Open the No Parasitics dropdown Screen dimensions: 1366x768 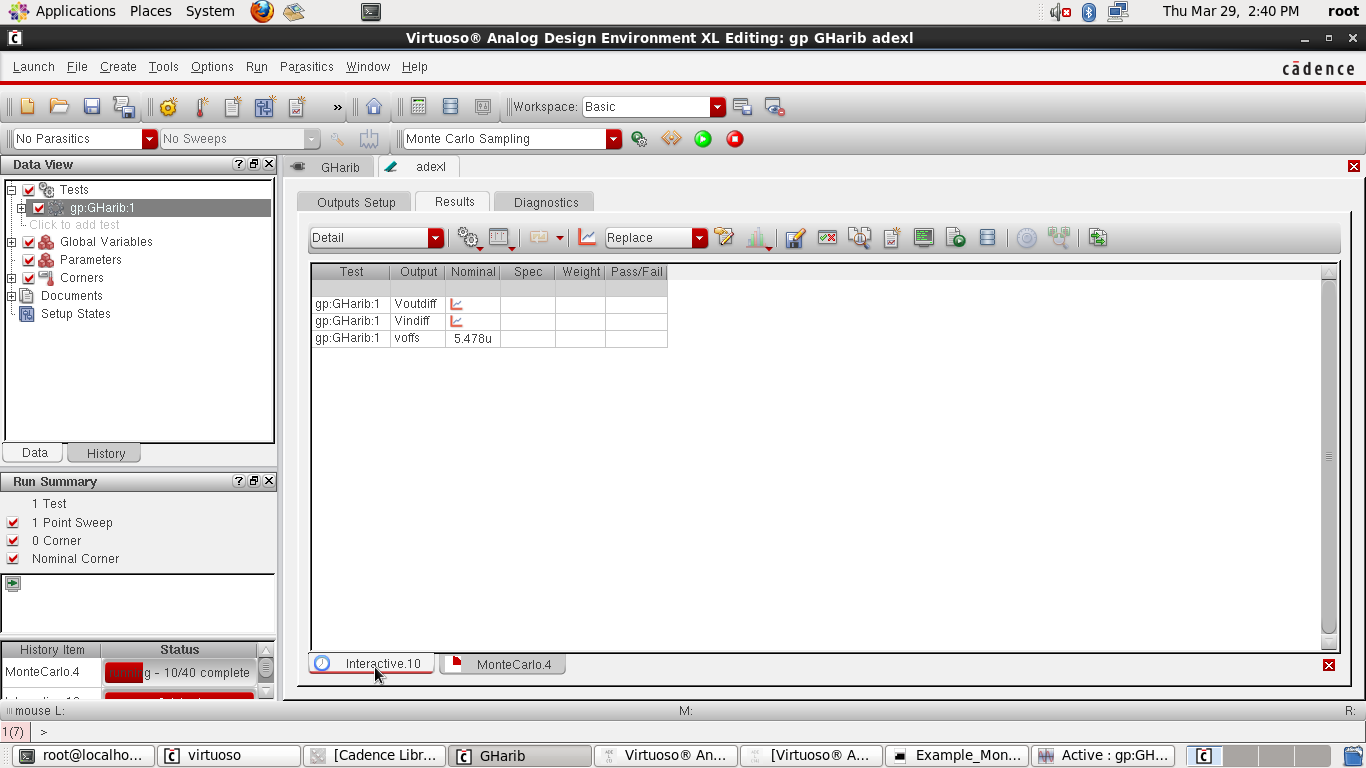click(150, 139)
